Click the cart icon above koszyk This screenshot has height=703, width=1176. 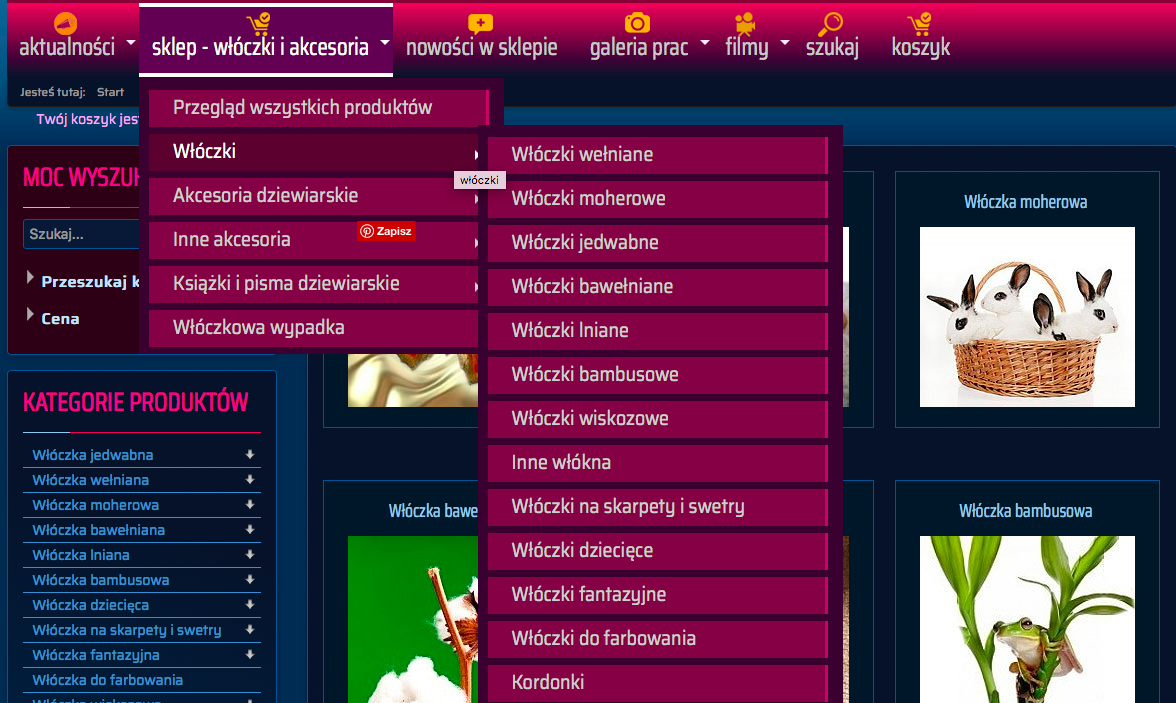pyautogui.click(x=920, y=23)
